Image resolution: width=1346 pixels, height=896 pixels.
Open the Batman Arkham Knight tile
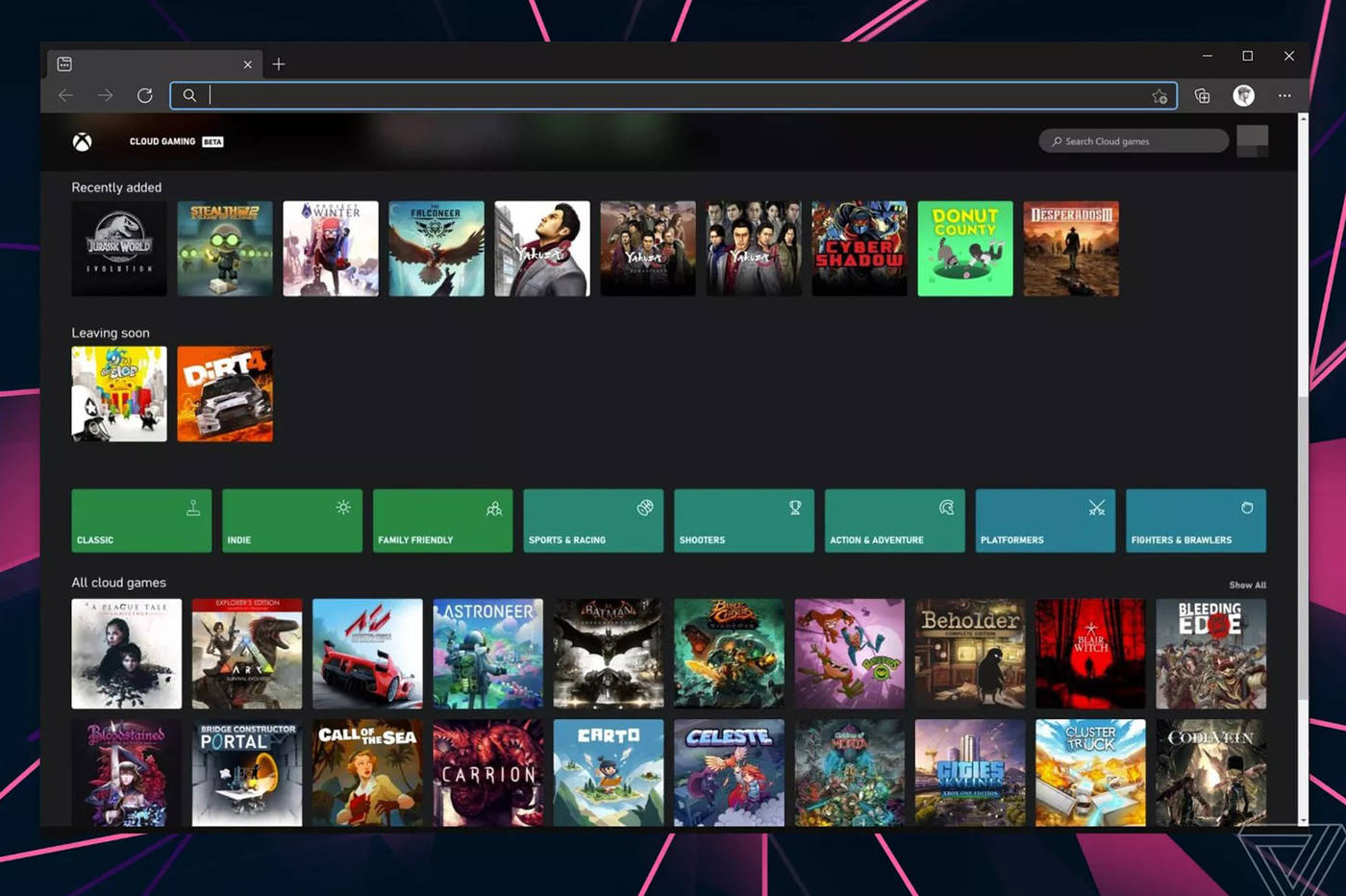[x=609, y=654]
